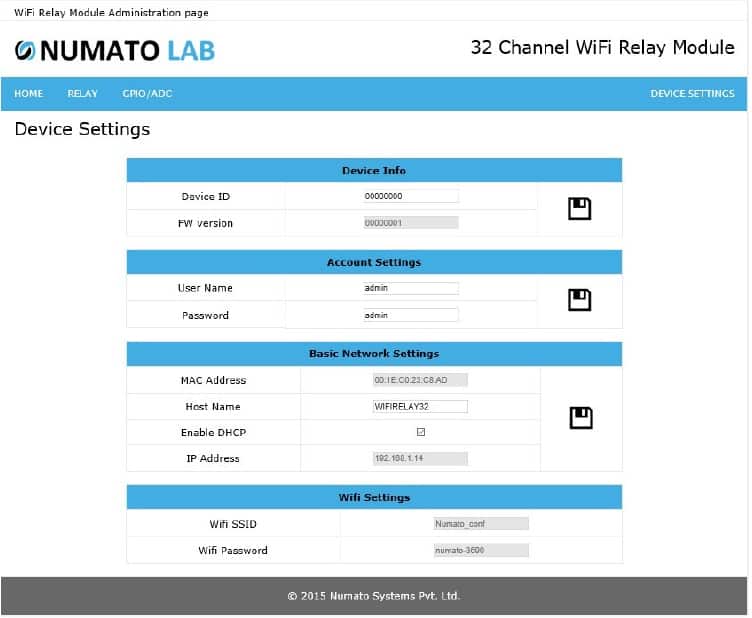Save Basic Network Settings with floppy icon

pos(581,418)
